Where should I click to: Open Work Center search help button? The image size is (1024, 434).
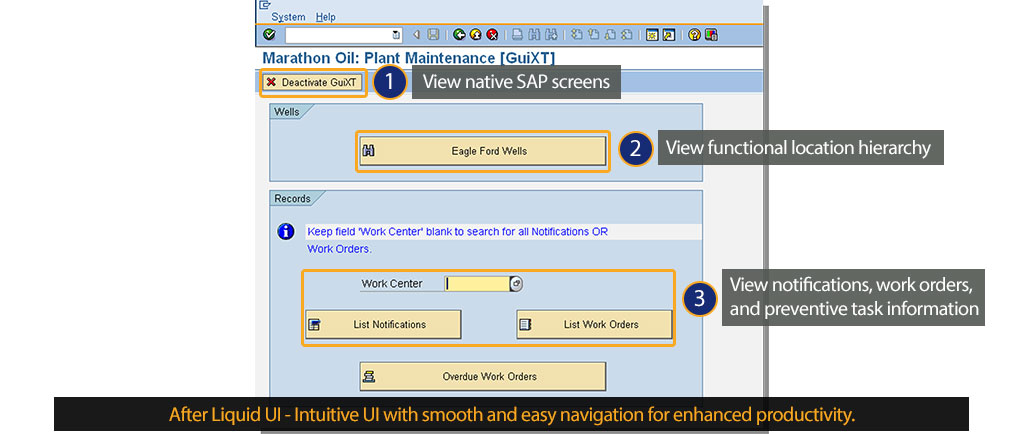pos(516,284)
